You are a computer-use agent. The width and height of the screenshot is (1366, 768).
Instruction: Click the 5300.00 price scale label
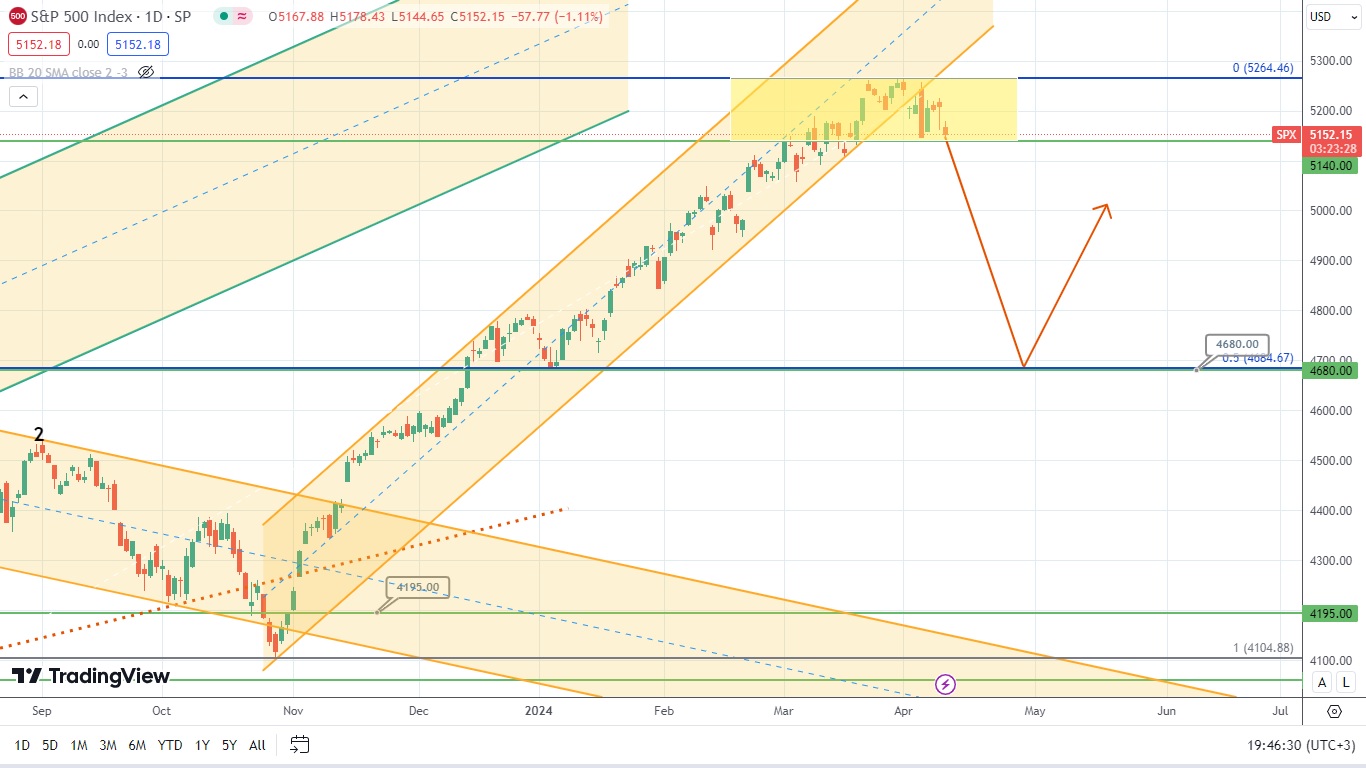click(1332, 61)
